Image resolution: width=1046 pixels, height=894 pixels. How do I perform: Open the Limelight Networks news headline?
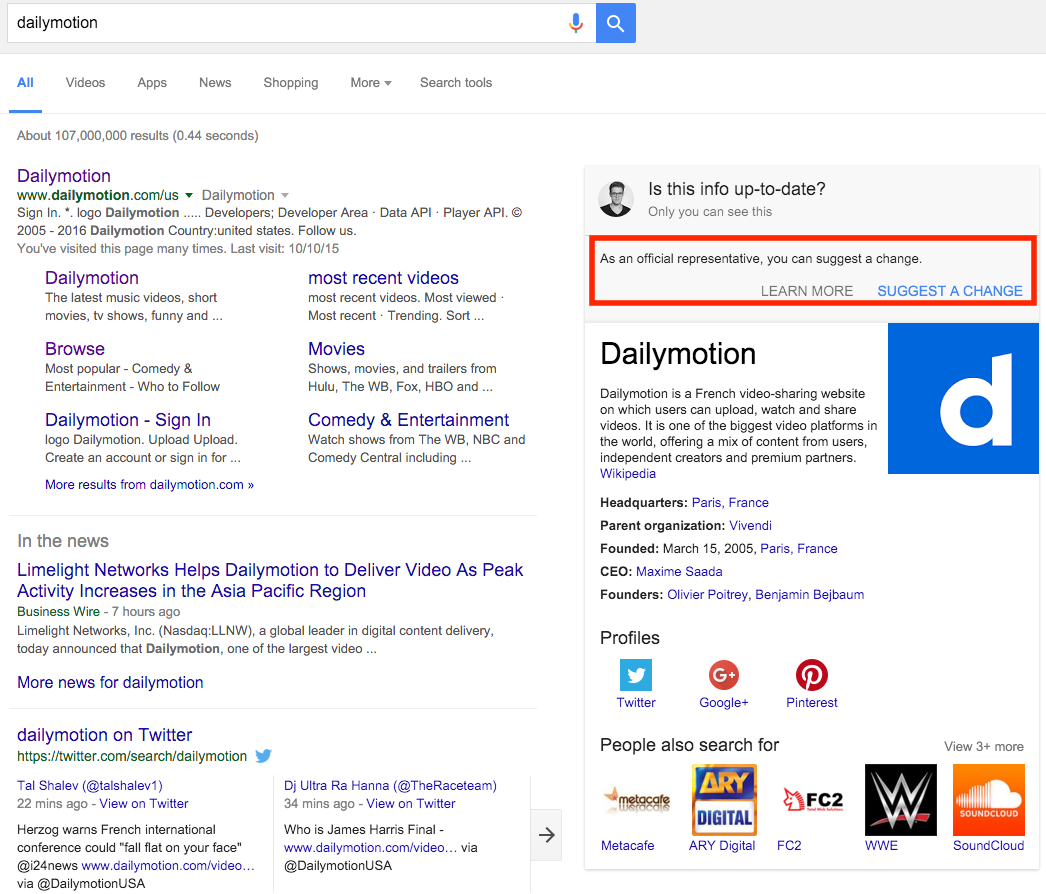(270, 580)
